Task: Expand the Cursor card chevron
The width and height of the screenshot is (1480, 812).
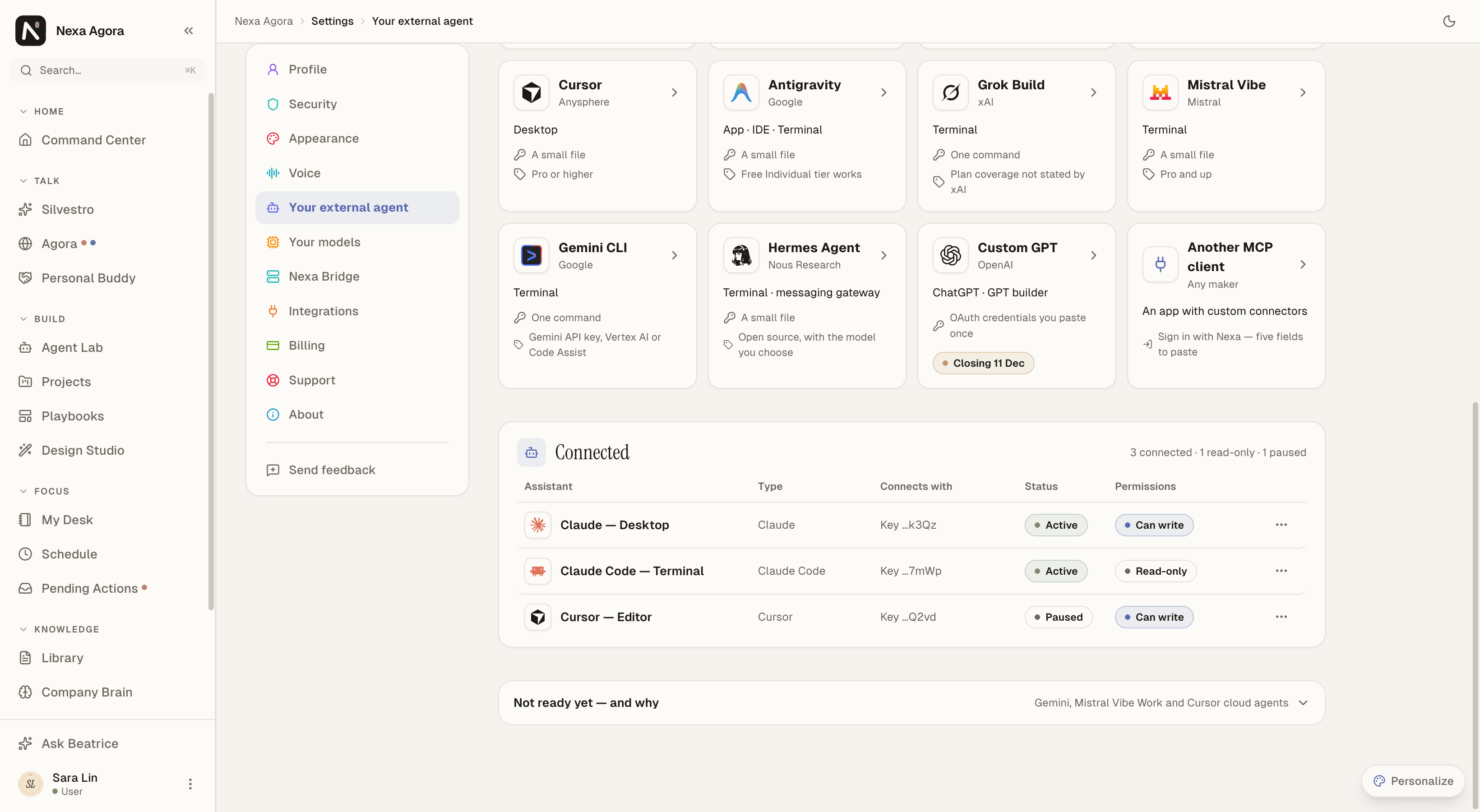Action: coord(675,92)
